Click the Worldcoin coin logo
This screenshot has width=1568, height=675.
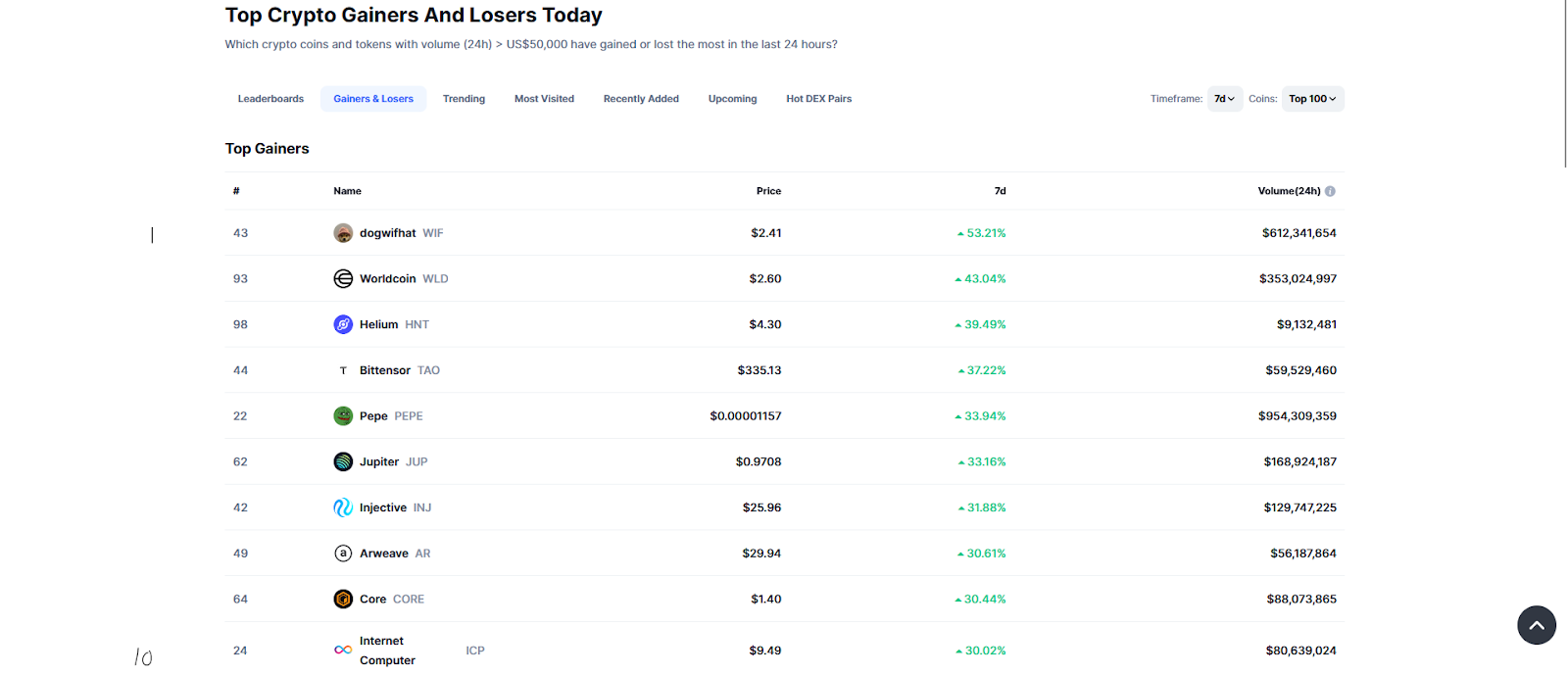tap(343, 279)
